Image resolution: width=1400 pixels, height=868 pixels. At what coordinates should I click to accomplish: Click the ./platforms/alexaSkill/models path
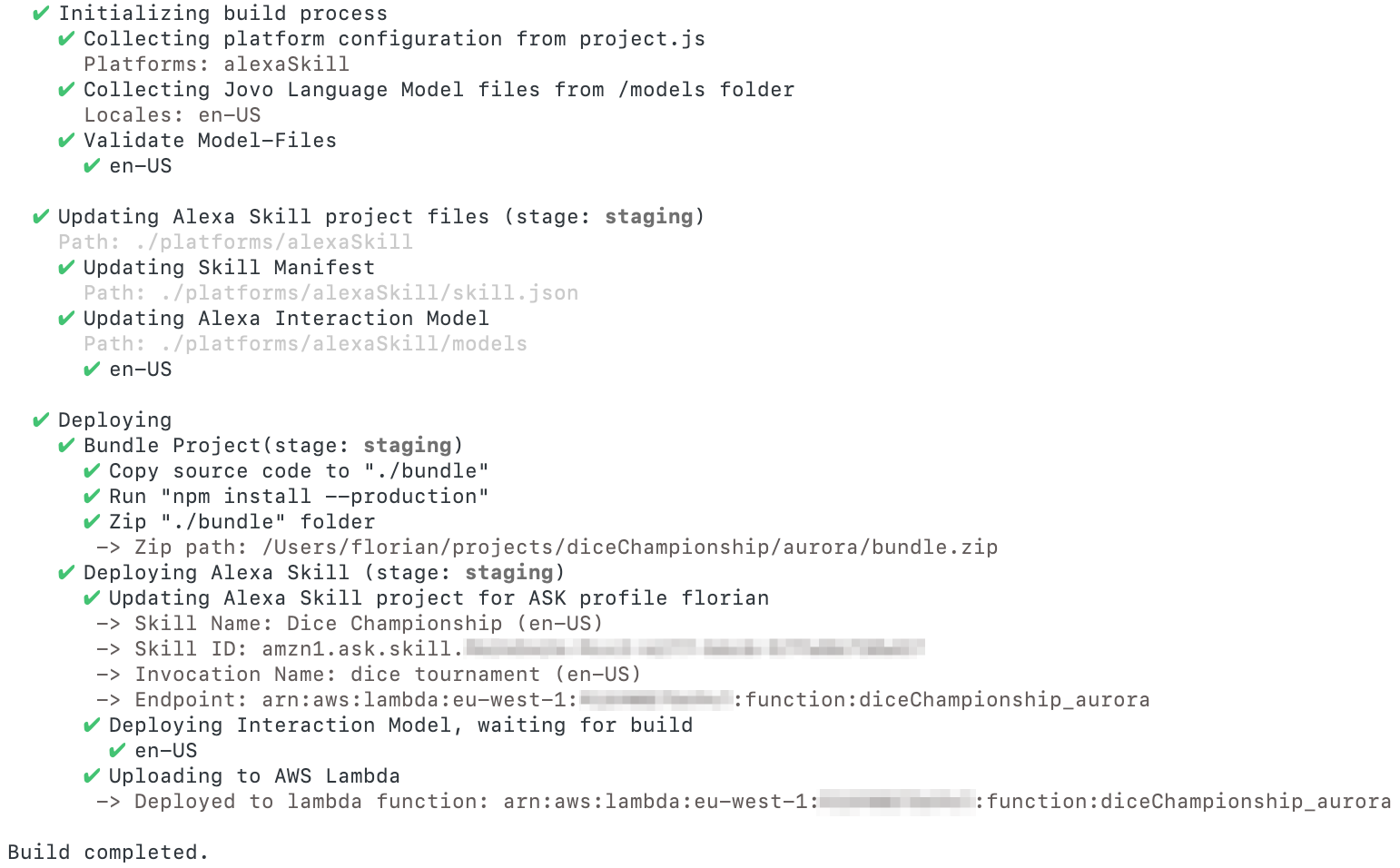click(343, 344)
